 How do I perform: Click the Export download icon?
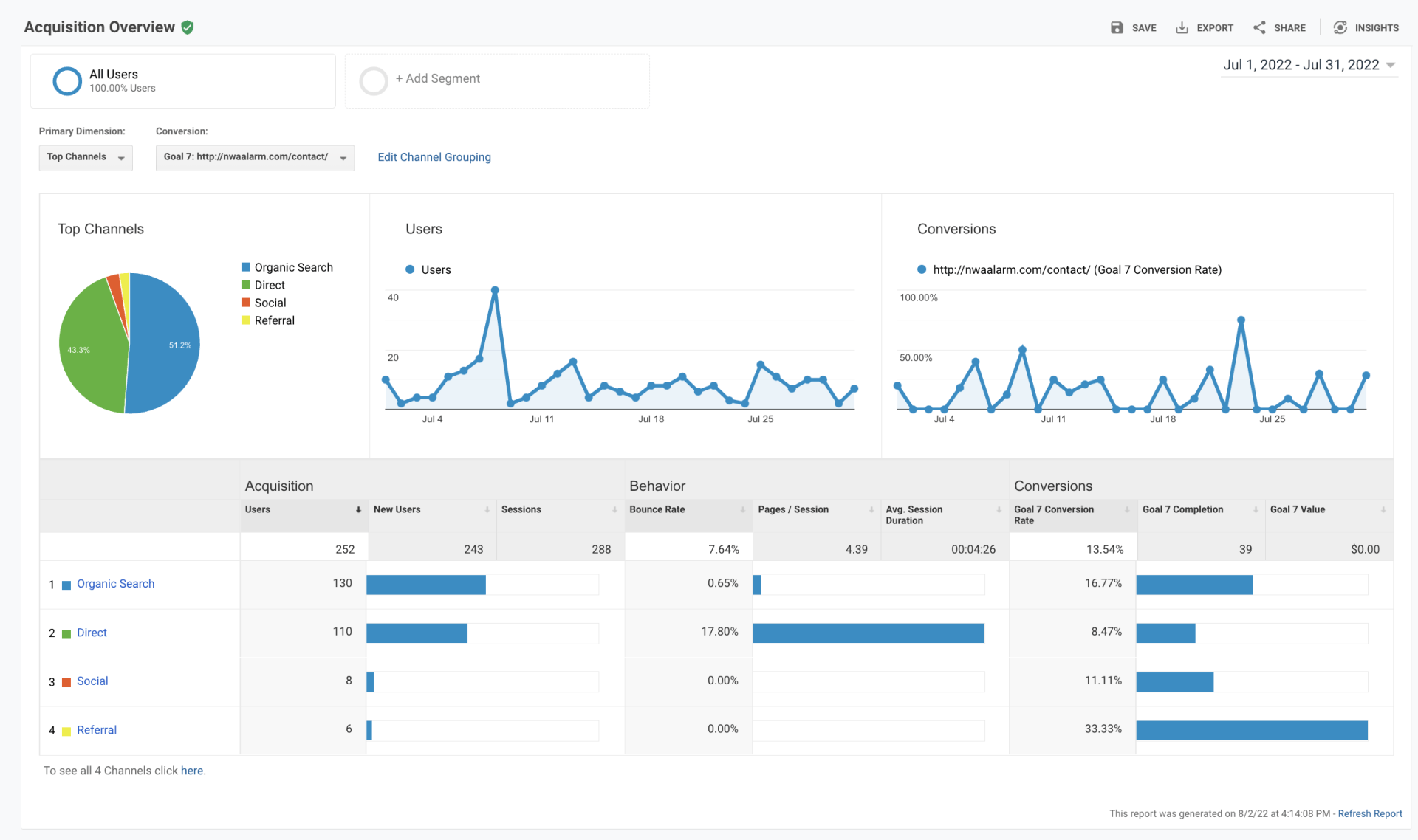click(x=1182, y=28)
